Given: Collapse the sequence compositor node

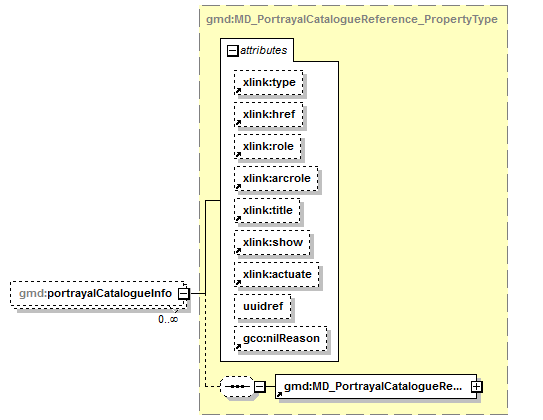Looking at the screenshot, I should pos(260,386).
